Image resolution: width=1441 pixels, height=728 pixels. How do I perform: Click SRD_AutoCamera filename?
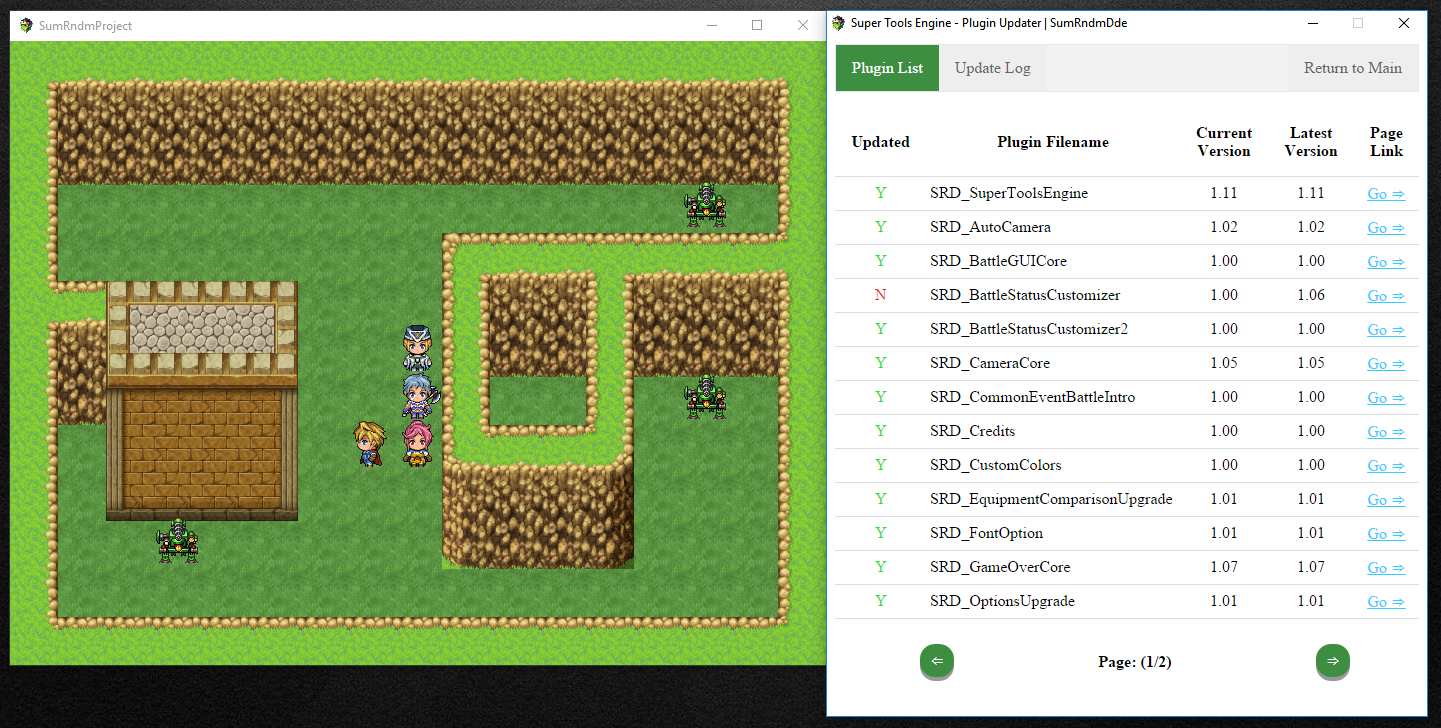click(990, 227)
